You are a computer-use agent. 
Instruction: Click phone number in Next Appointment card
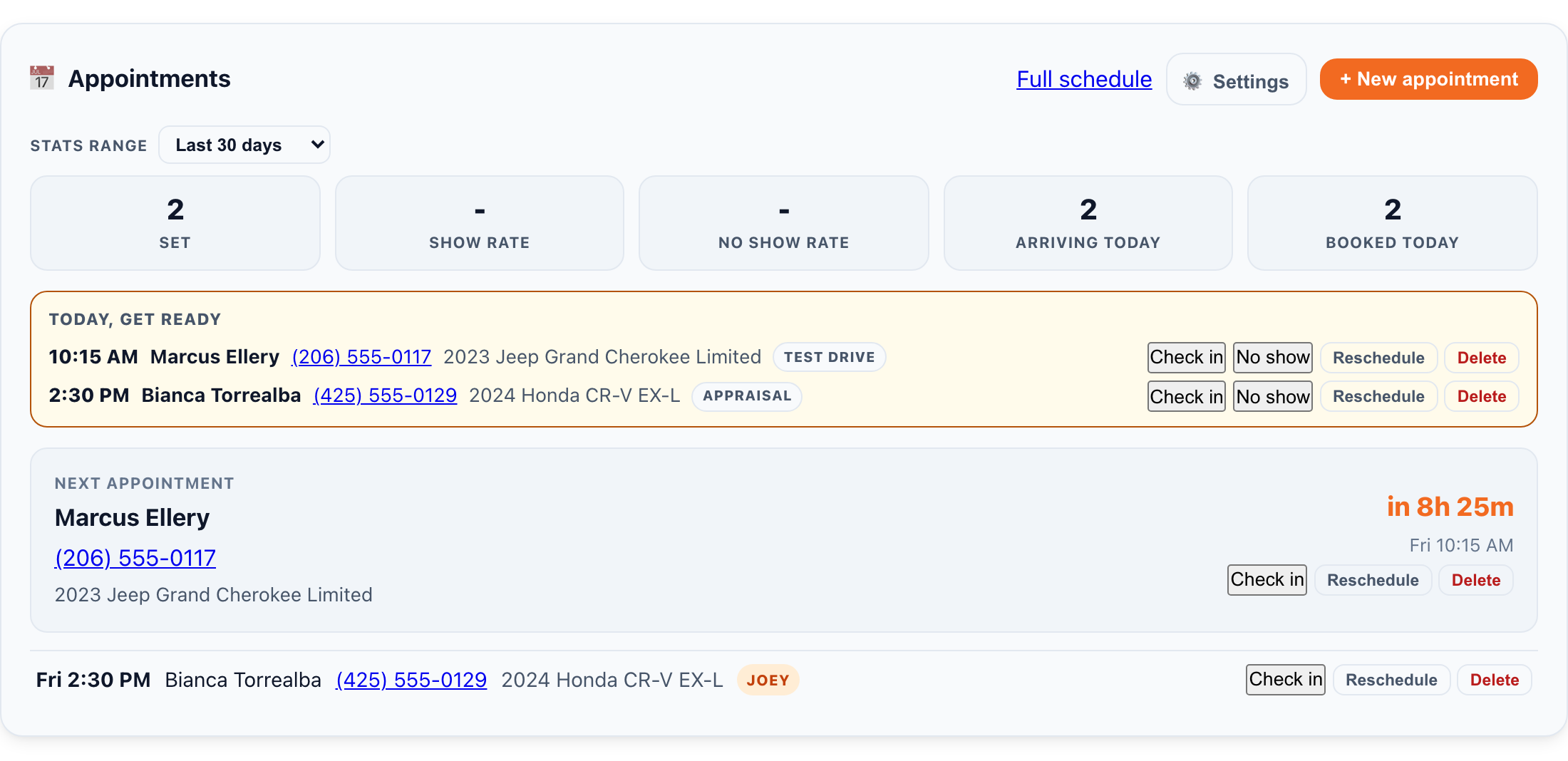point(135,558)
